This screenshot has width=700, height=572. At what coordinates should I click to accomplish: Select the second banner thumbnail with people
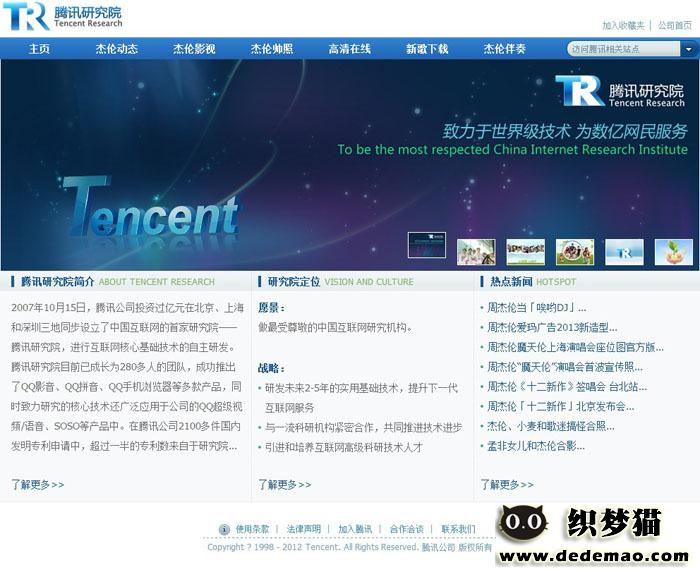click(476, 252)
